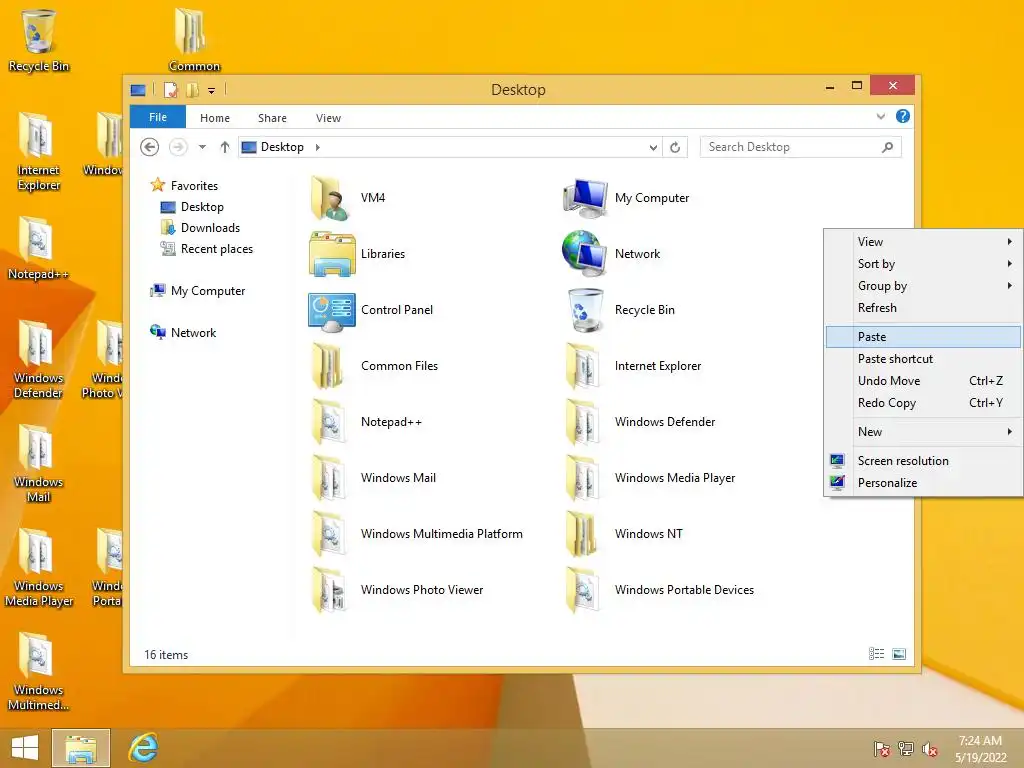Switch to details view in status bar

pyautogui.click(x=876, y=654)
